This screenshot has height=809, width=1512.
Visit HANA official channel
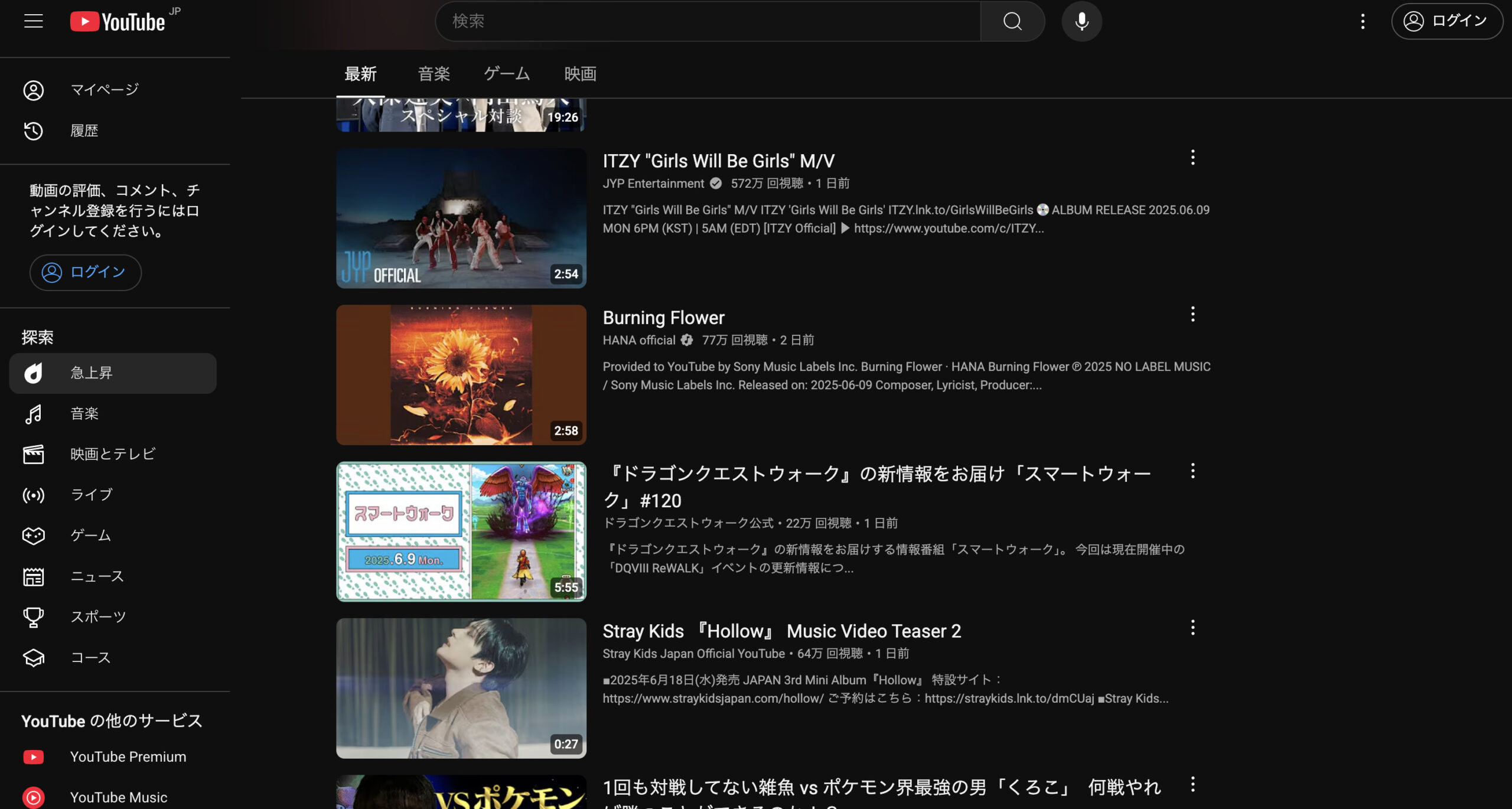(x=639, y=340)
